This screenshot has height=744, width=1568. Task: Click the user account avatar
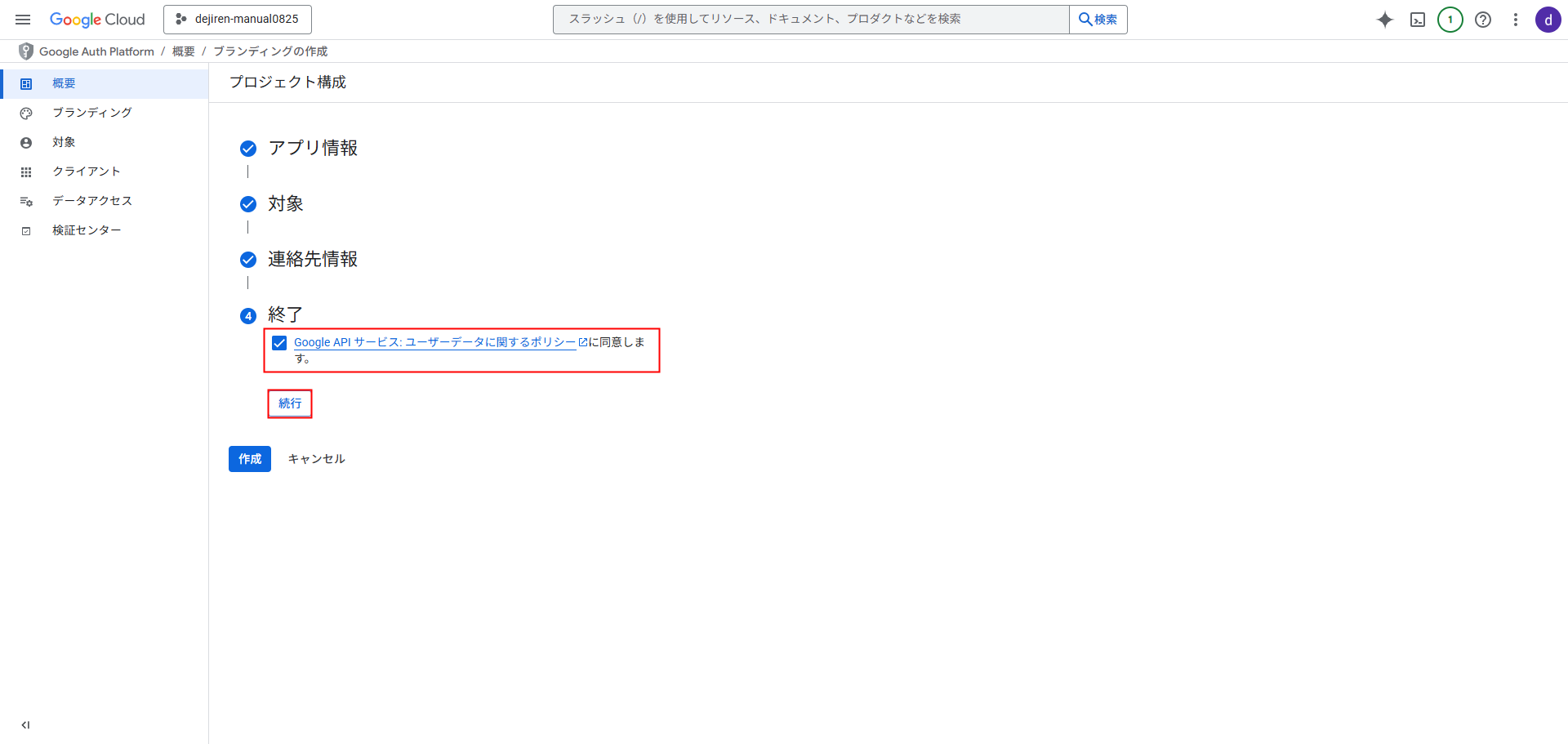[1548, 20]
